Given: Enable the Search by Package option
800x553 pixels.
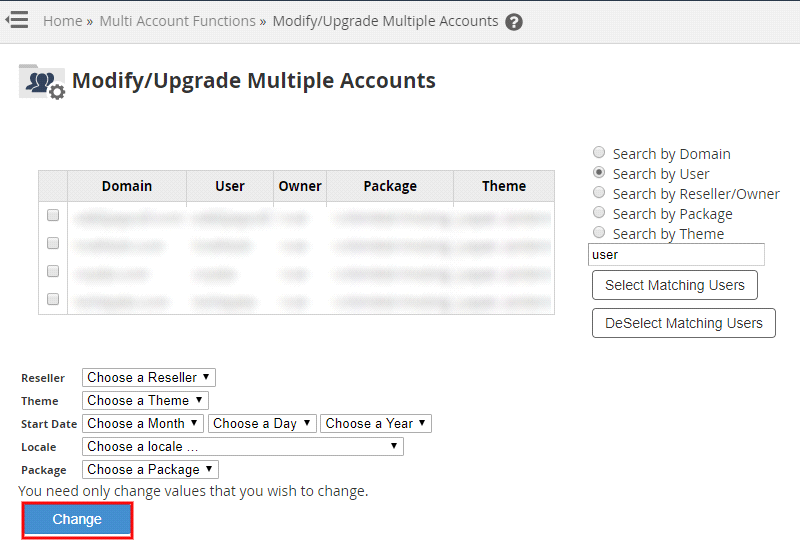Looking at the screenshot, I should pos(599,213).
